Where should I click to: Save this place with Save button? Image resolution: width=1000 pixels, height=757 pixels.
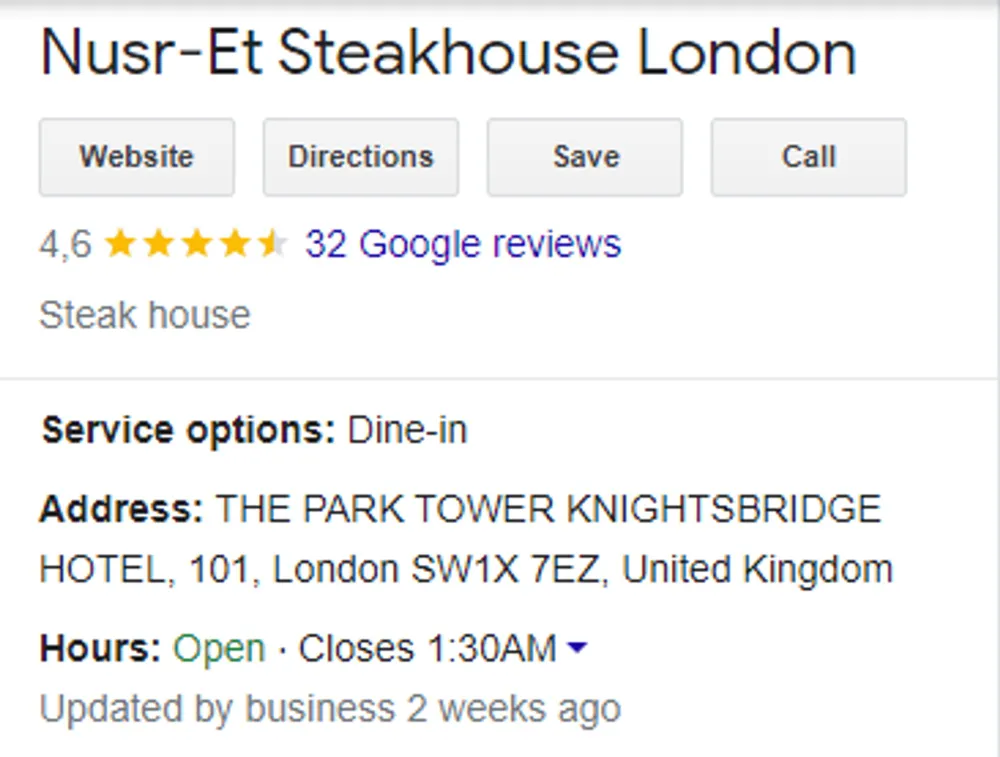(585, 157)
